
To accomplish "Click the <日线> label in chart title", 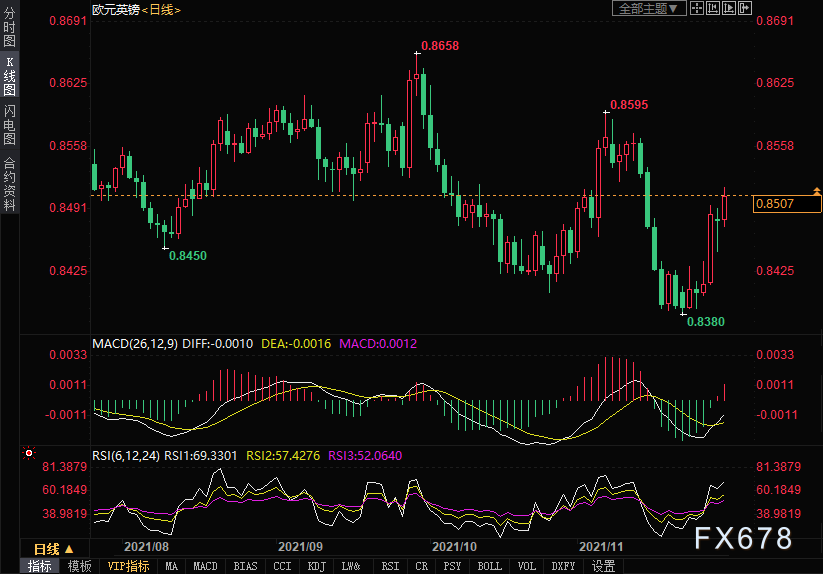I will coord(160,9).
